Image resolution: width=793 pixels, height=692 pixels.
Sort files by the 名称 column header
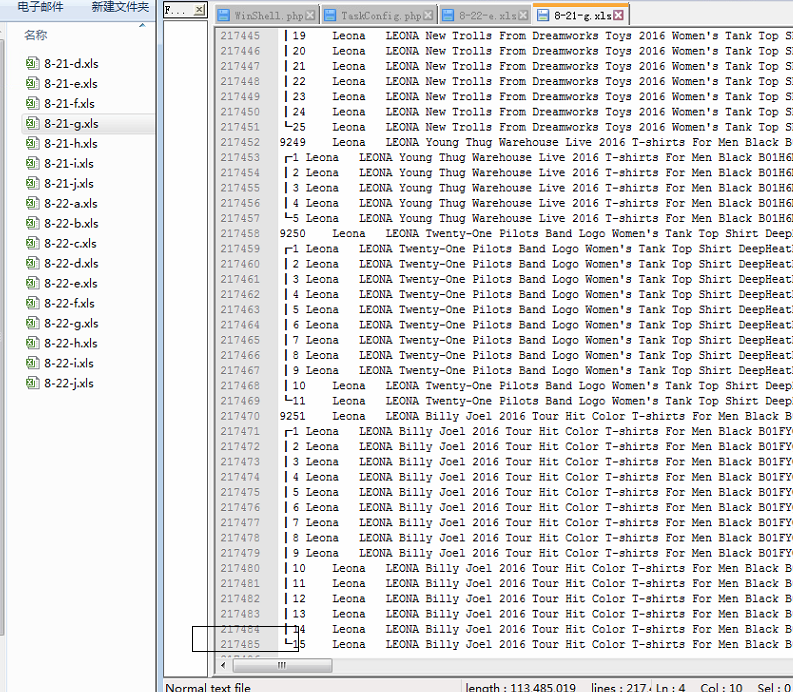35,35
